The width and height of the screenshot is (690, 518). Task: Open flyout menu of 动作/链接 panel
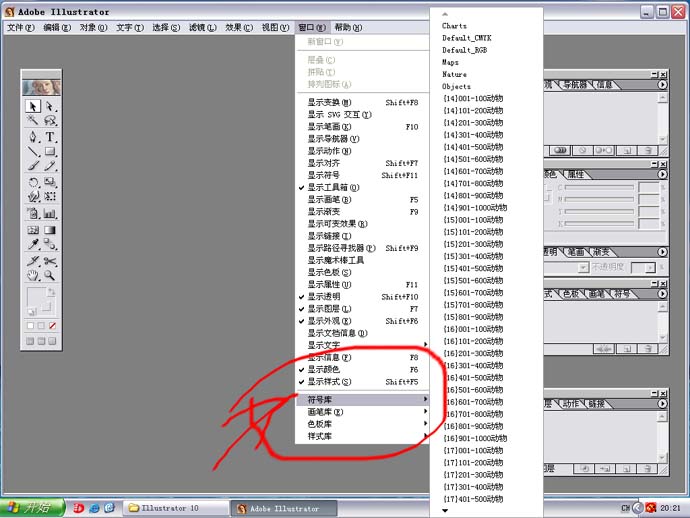pos(662,404)
